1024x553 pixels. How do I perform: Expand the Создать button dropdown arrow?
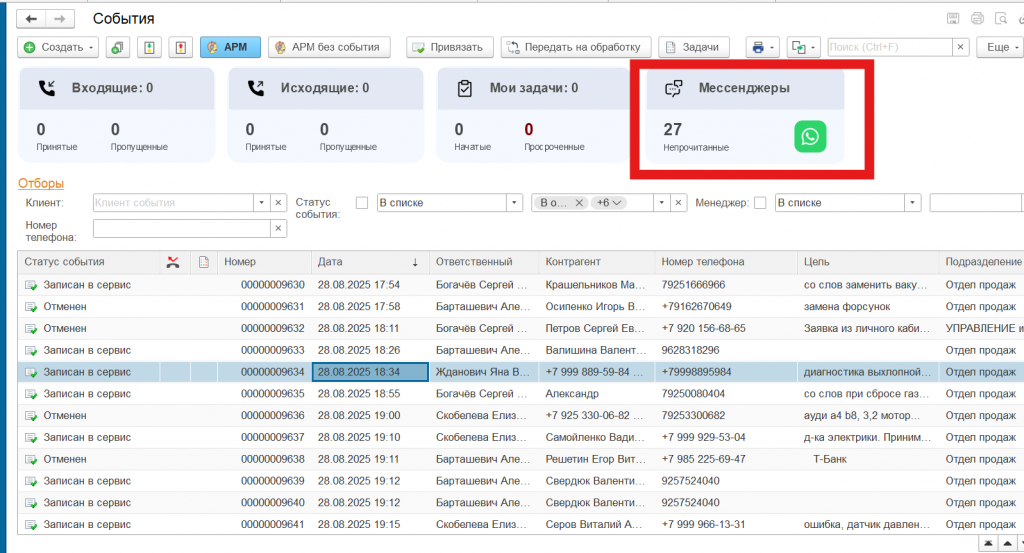pos(93,47)
